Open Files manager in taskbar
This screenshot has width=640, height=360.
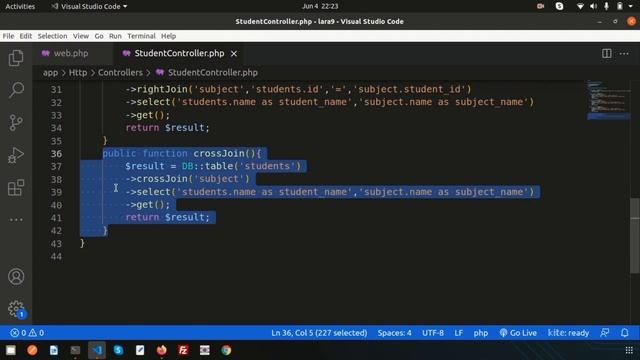click(x=11, y=350)
